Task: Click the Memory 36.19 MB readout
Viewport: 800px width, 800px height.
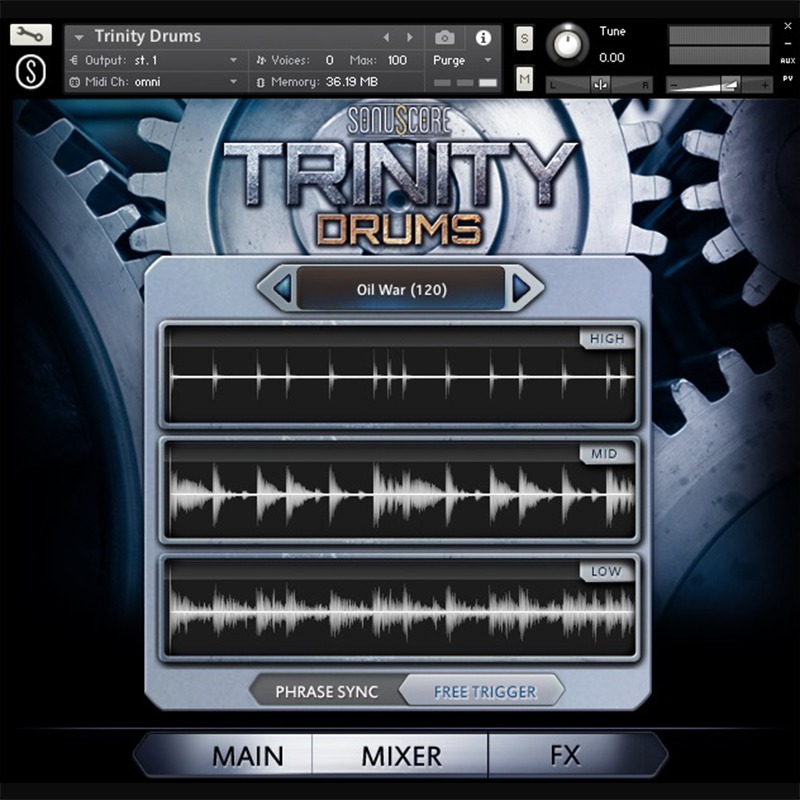Action: point(352,82)
